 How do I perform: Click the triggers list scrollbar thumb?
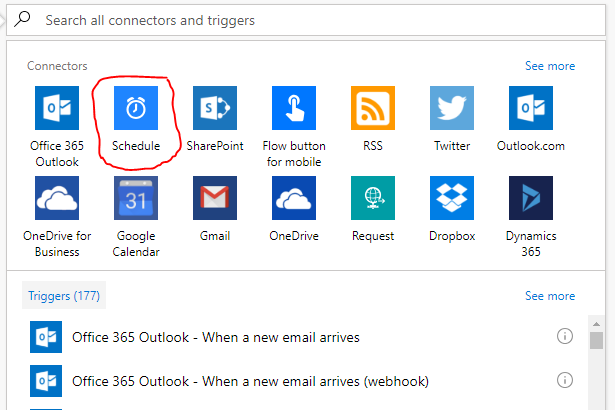pyautogui.click(x=597, y=341)
